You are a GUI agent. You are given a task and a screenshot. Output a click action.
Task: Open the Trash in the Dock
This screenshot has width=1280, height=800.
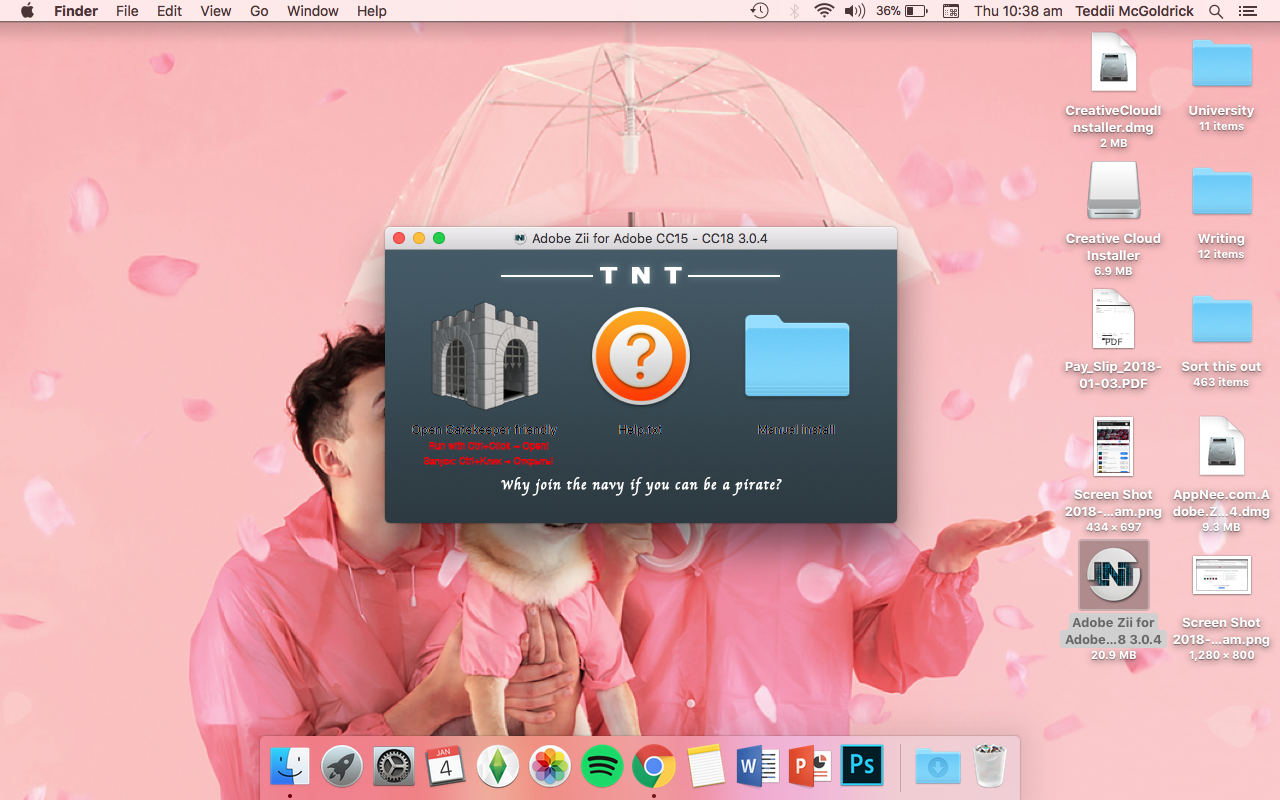(x=989, y=767)
